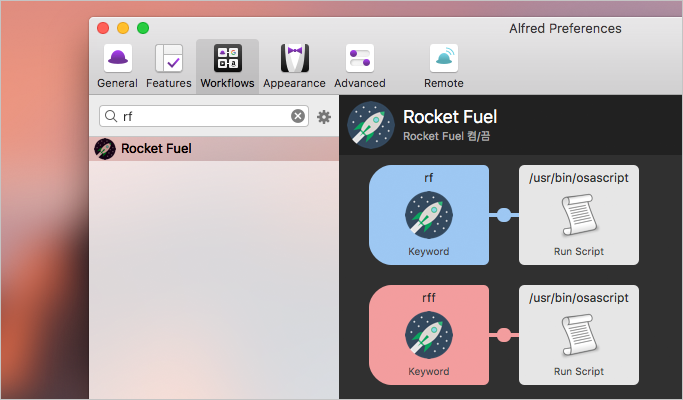Select the rff Keyword object
Viewport: 683px width, 400px height.
click(429, 335)
